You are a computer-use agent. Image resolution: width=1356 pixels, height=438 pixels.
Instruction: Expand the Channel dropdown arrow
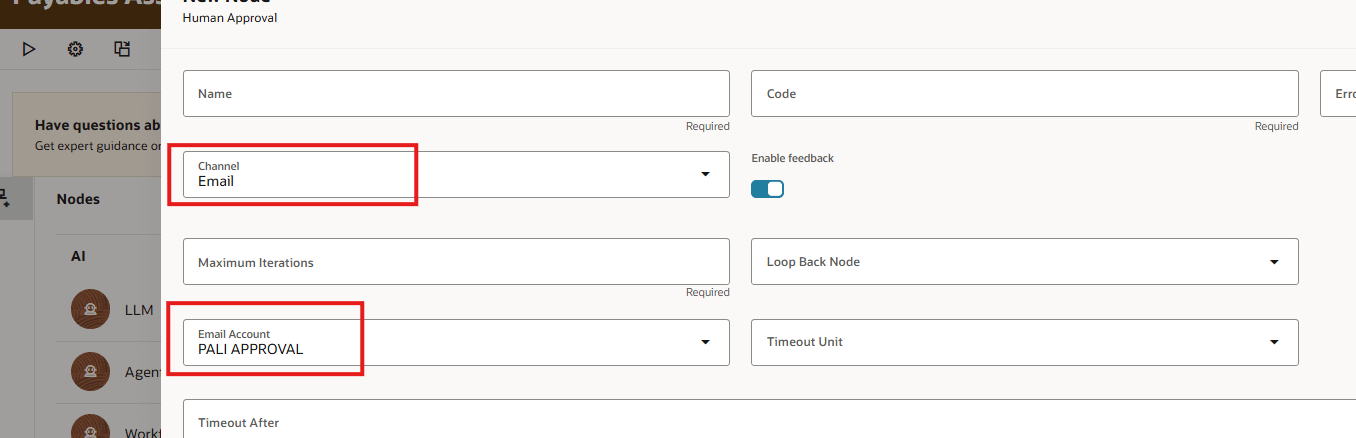[705, 174]
